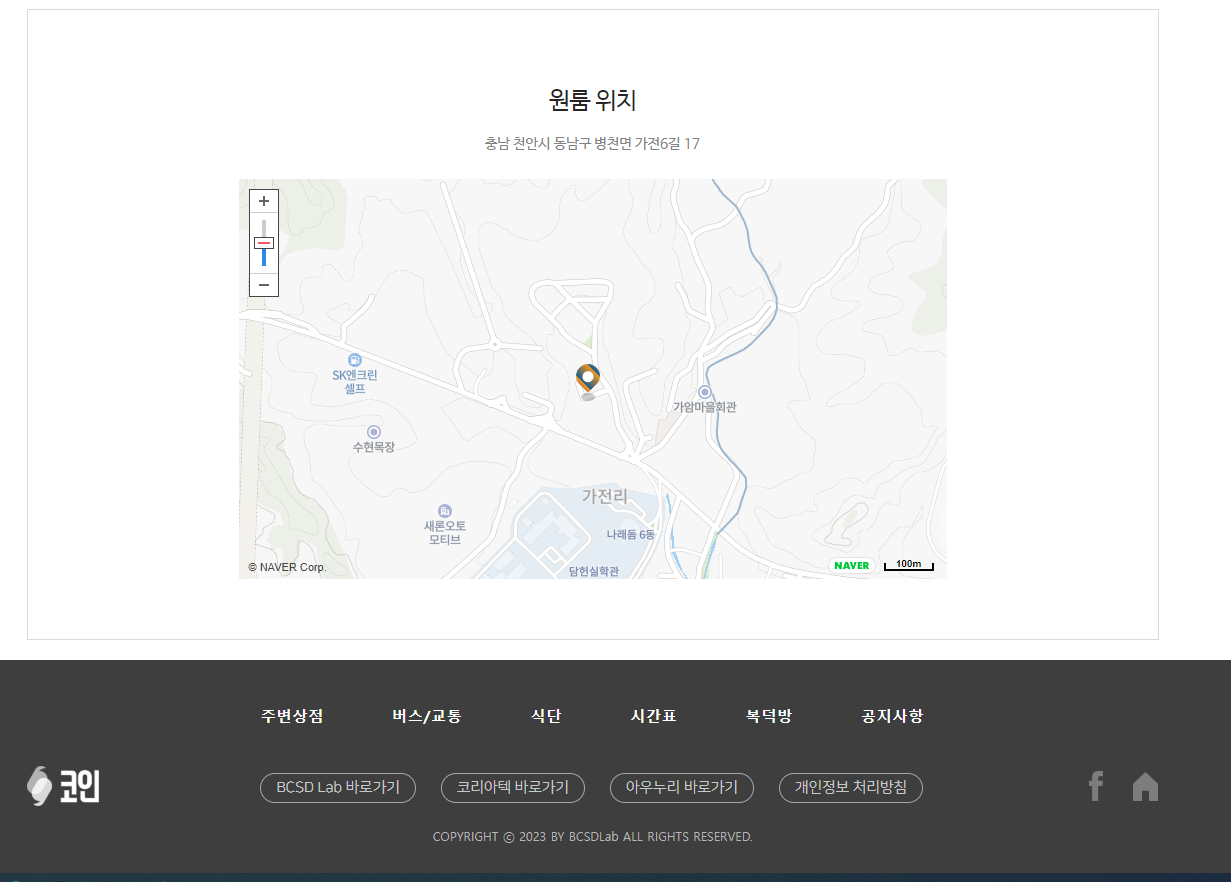Click the NAVER logo on the map

pos(851,565)
